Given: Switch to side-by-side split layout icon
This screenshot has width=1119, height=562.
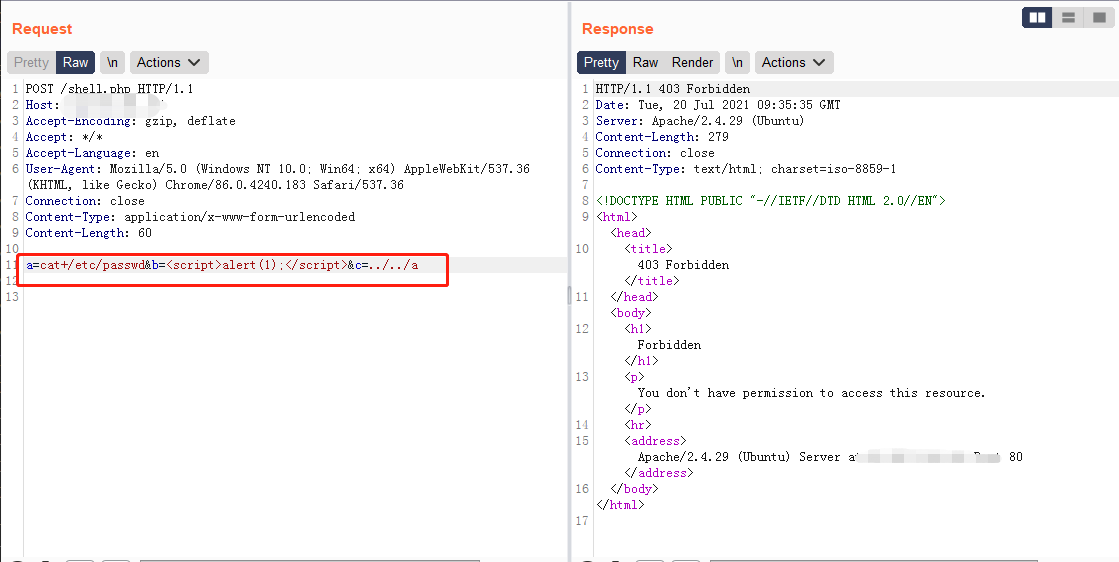Looking at the screenshot, I should coord(1037,17).
